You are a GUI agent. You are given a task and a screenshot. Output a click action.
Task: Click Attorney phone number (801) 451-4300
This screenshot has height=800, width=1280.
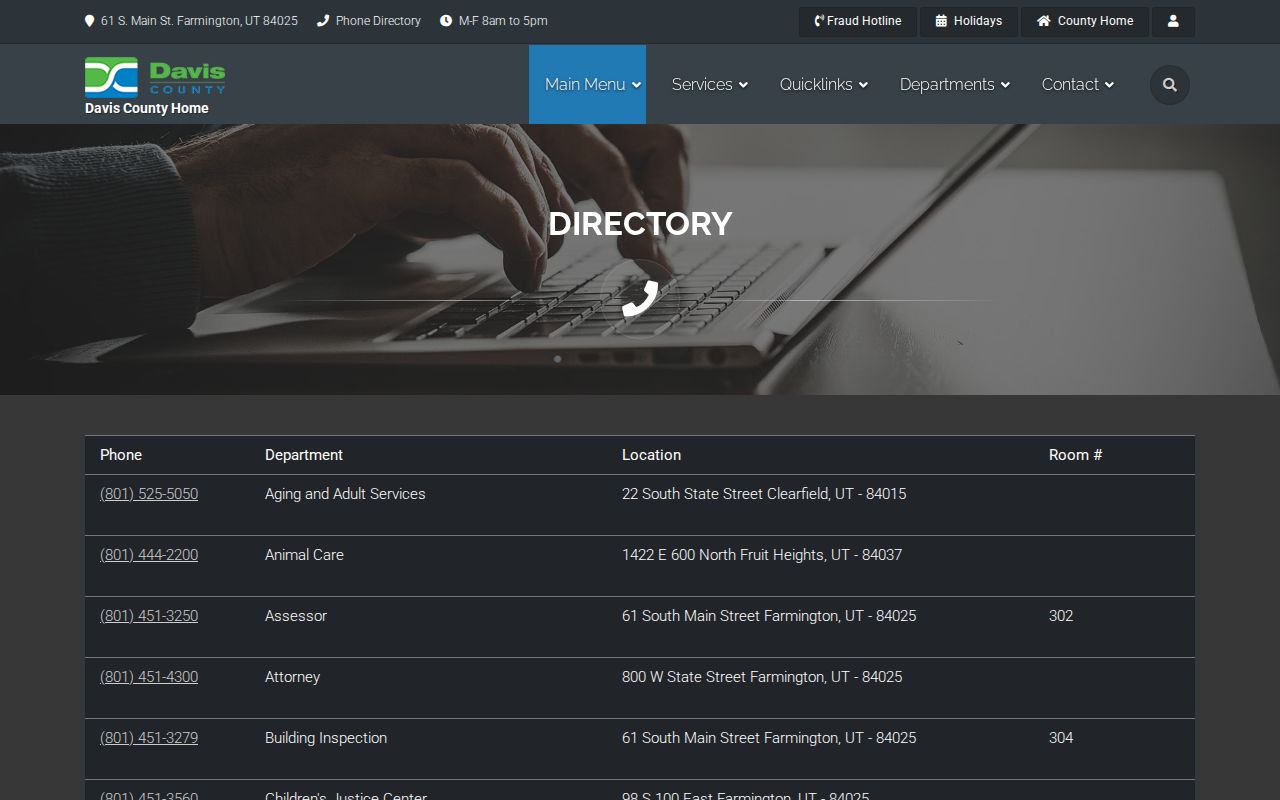coord(149,677)
